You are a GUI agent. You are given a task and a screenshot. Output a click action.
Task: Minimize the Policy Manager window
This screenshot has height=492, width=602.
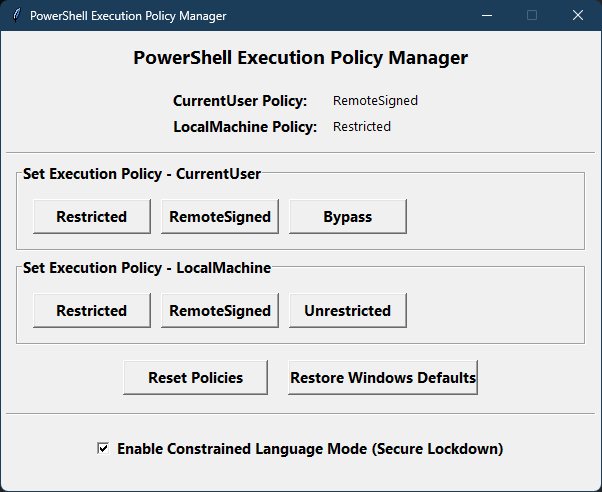point(487,15)
